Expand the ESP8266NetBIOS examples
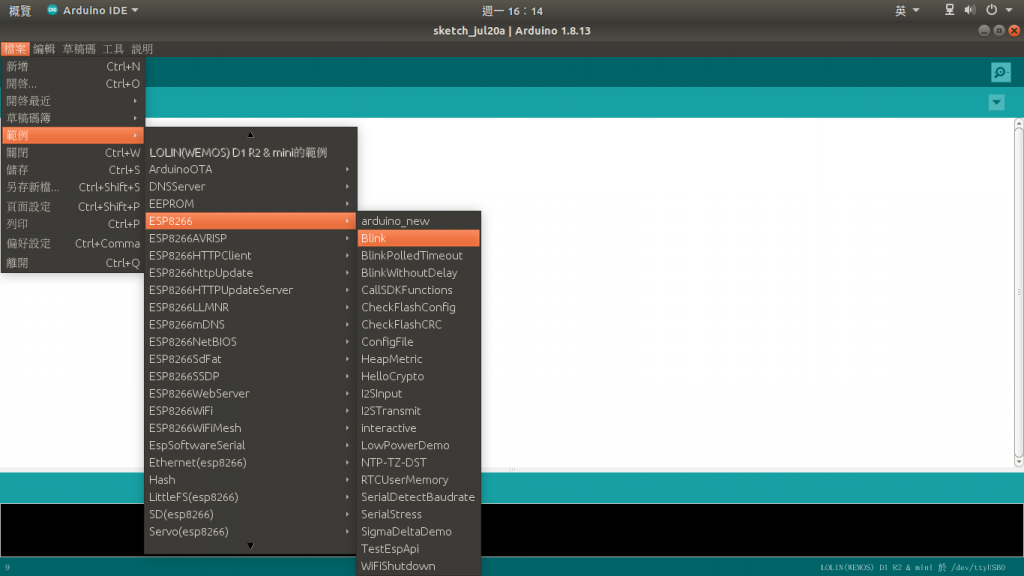 pyautogui.click(x=250, y=342)
